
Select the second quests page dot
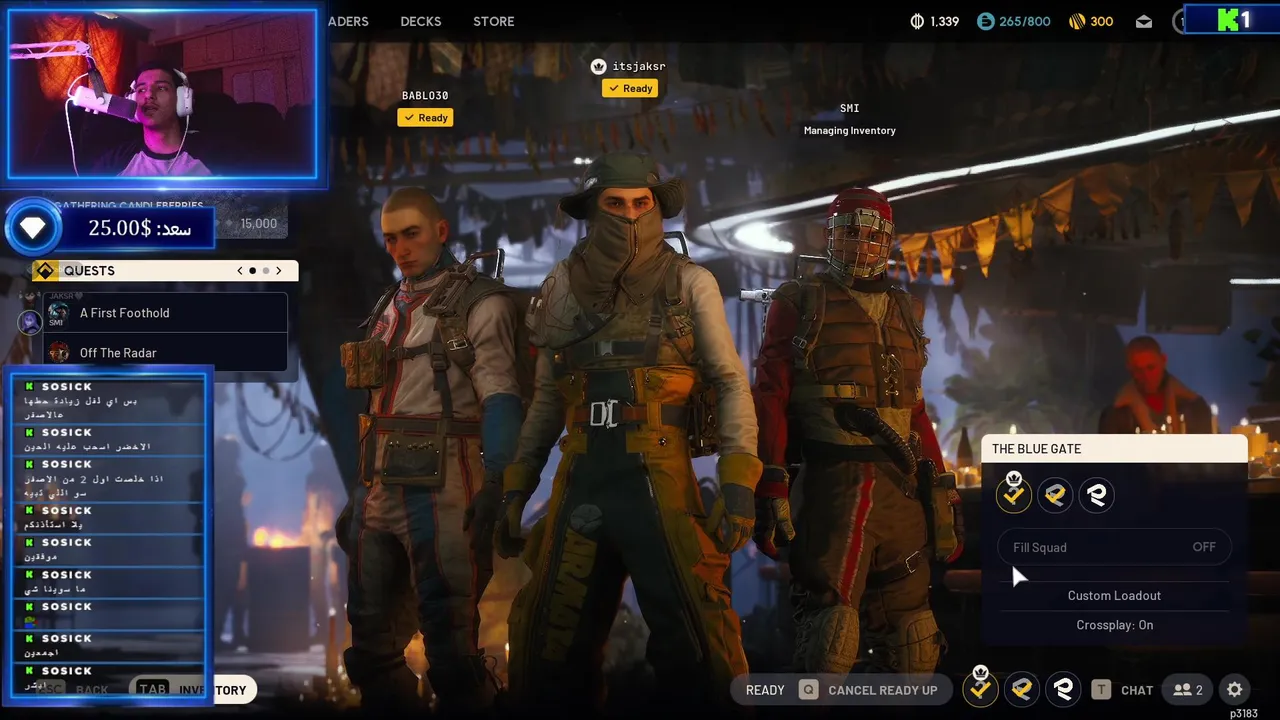[x=266, y=271]
